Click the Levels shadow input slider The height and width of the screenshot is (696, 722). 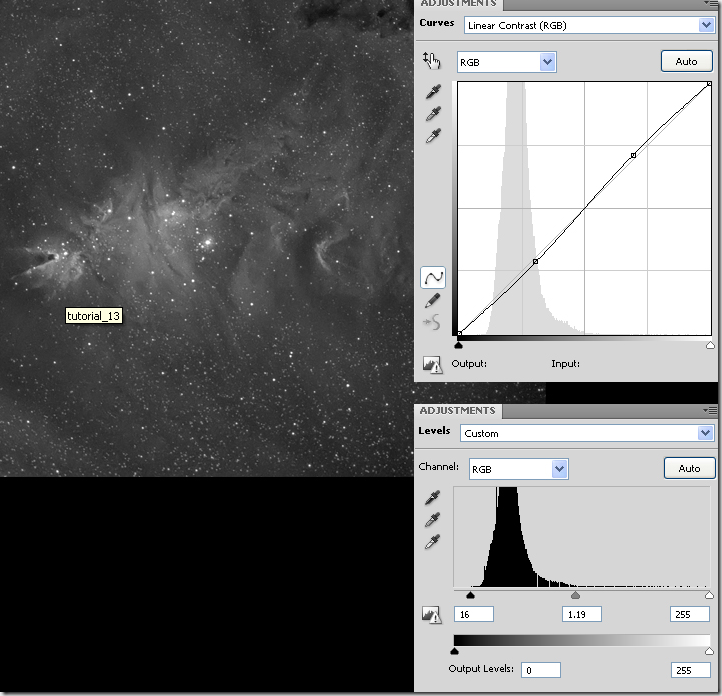[470, 595]
